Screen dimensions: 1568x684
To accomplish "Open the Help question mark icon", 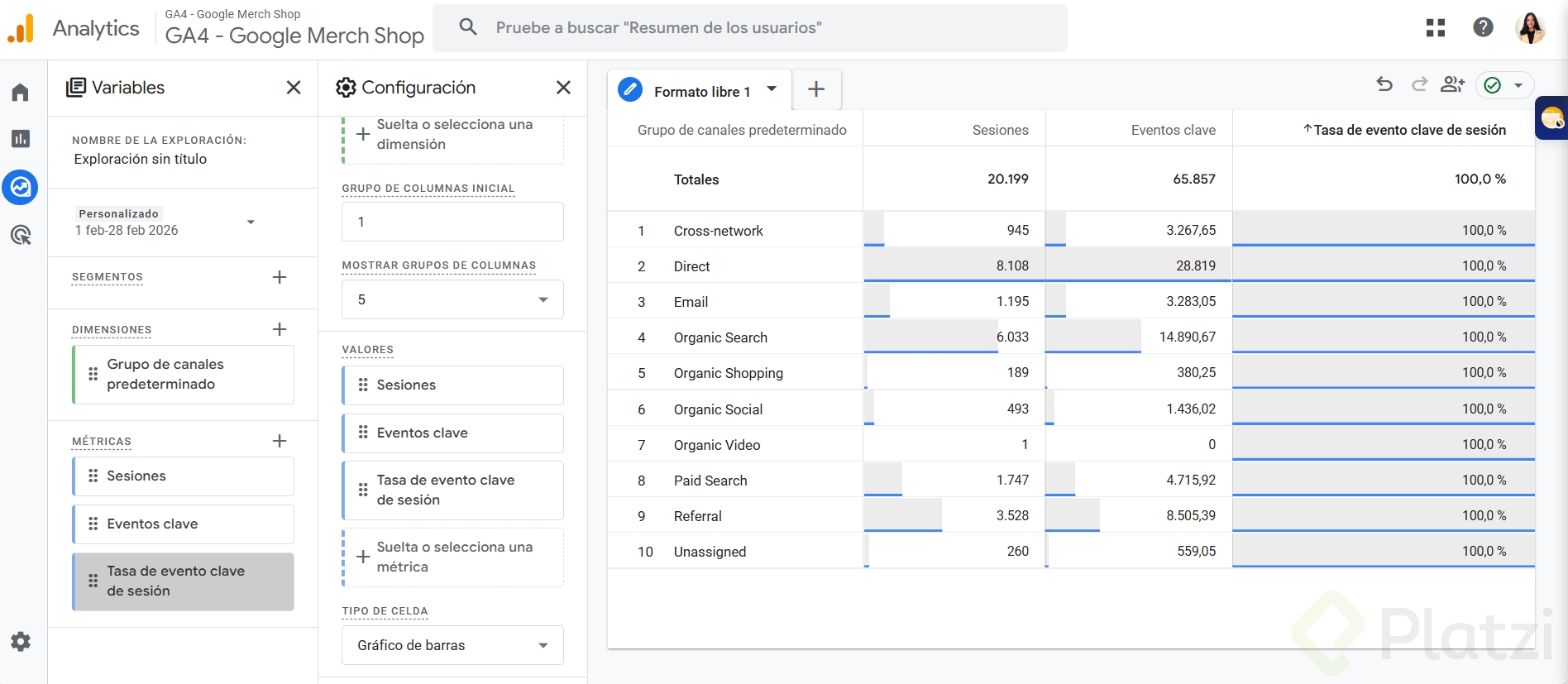I will (1483, 27).
